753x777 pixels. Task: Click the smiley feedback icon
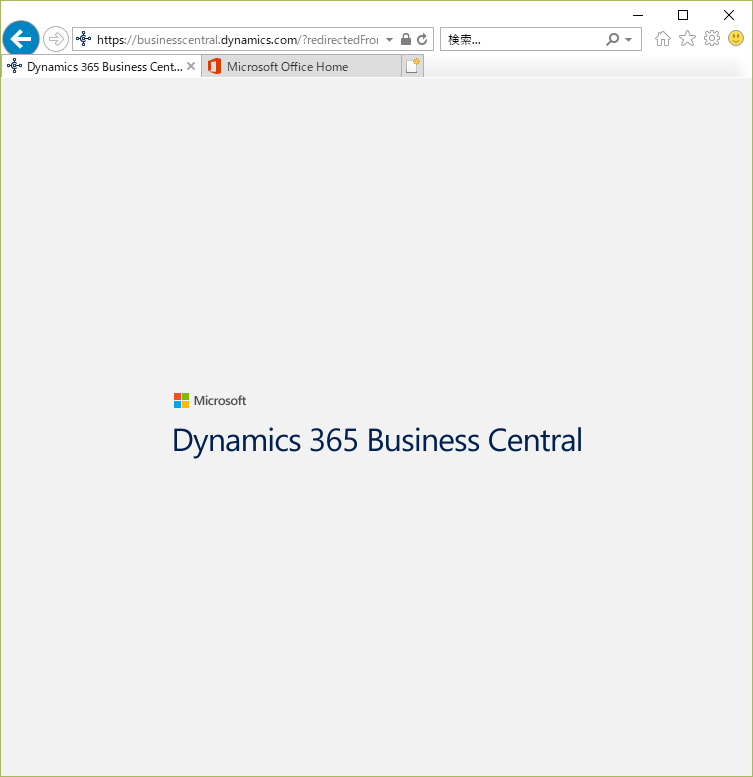736,38
